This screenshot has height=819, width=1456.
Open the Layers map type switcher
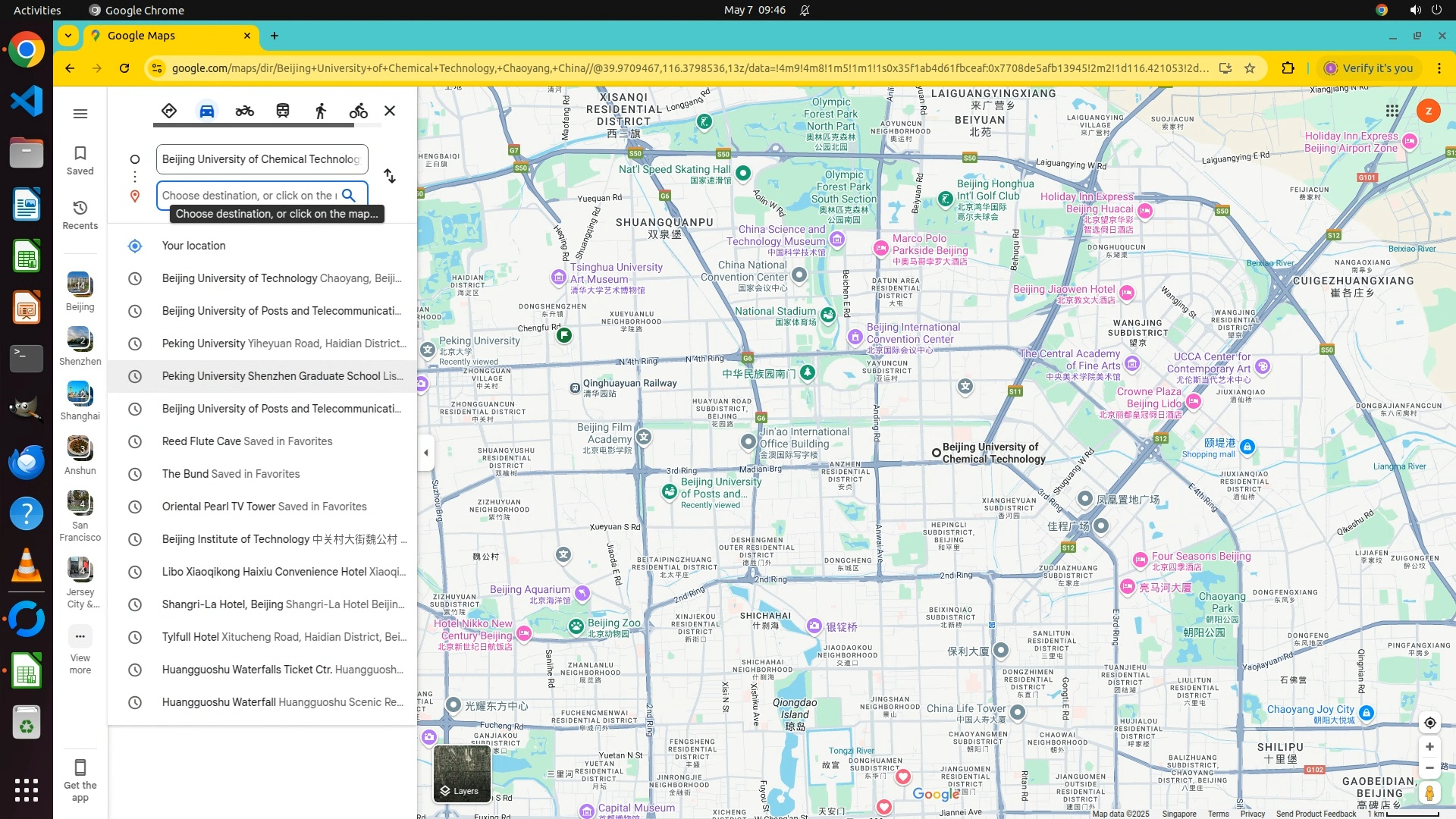[462, 773]
